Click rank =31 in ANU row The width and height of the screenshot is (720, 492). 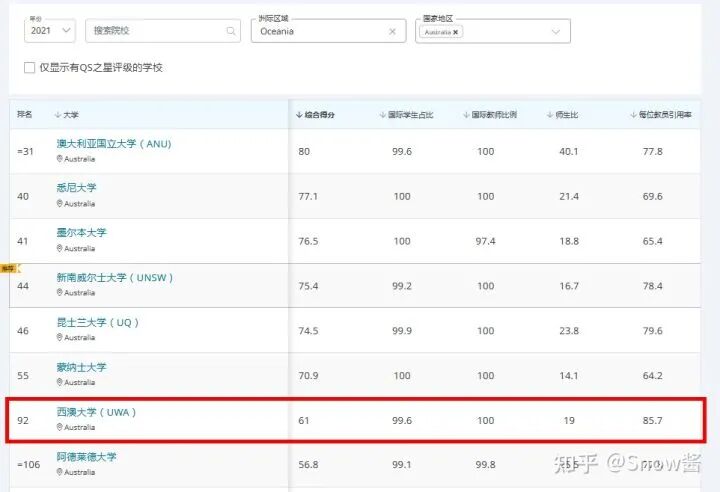coord(25,152)
